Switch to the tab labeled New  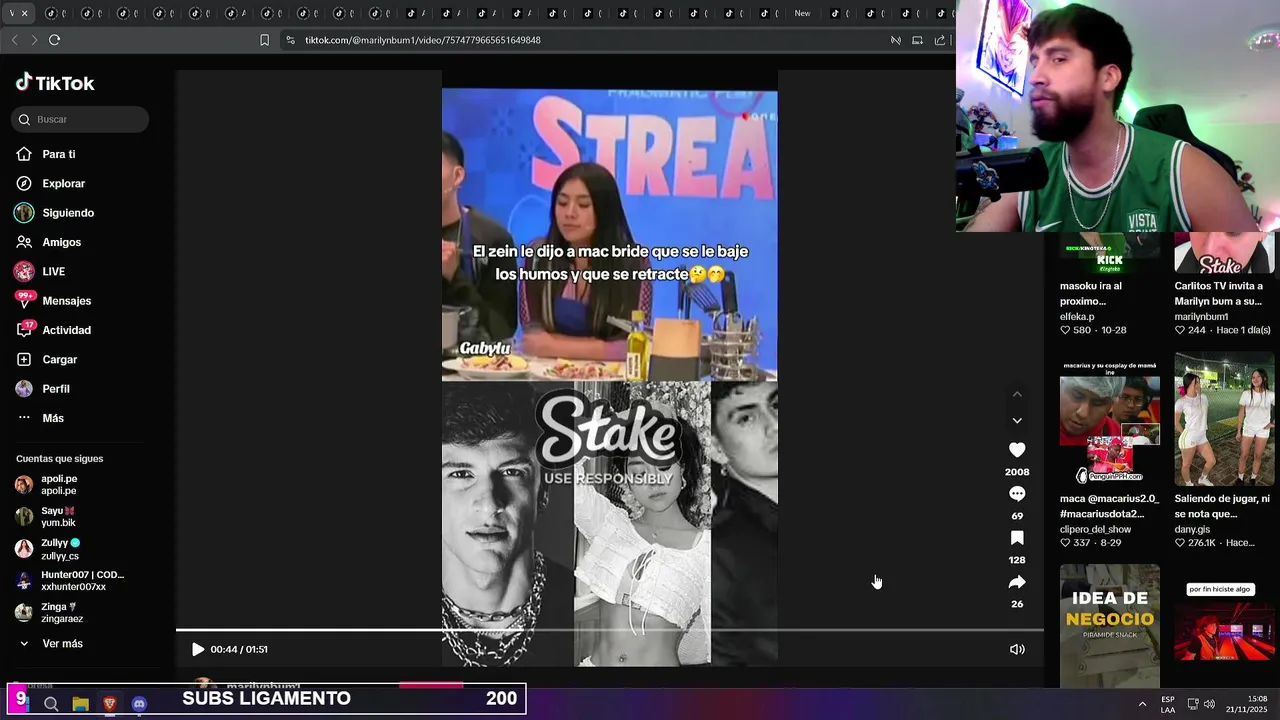pyautogui.click(x=802, y=13)
